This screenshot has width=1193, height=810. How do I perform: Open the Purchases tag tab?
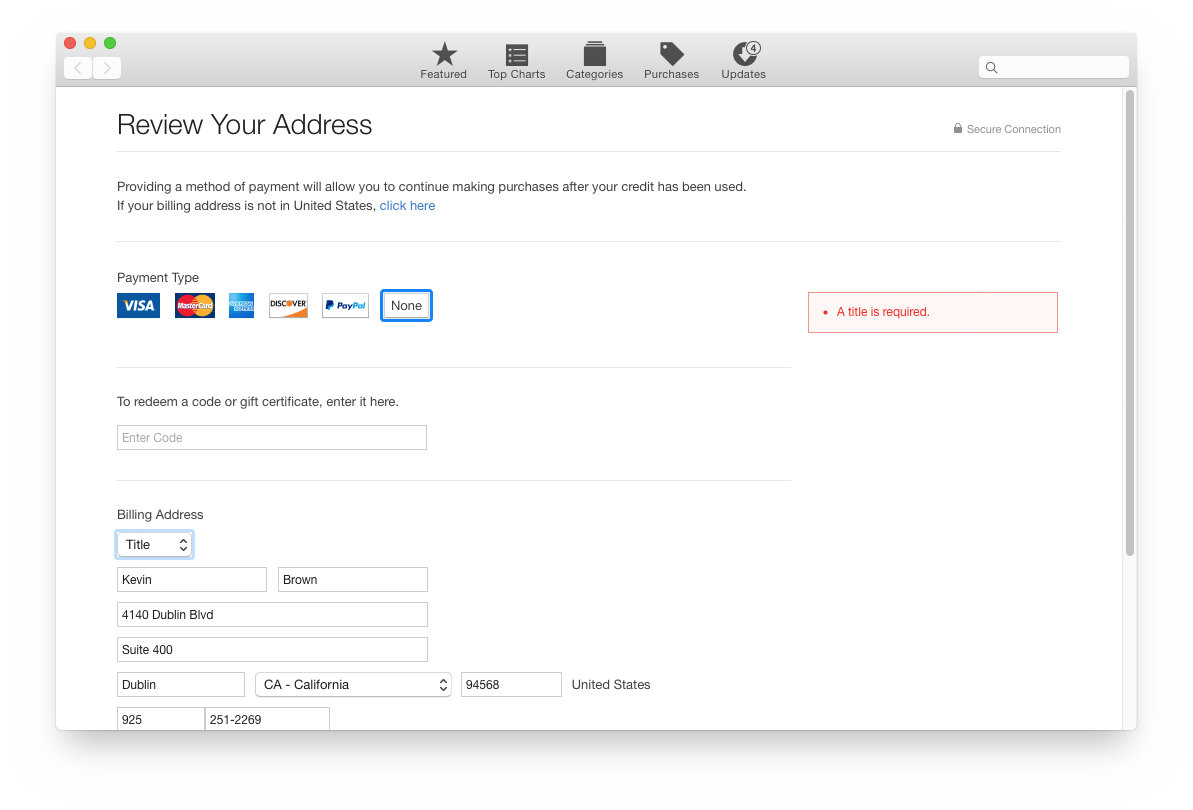tap(671, 61)
